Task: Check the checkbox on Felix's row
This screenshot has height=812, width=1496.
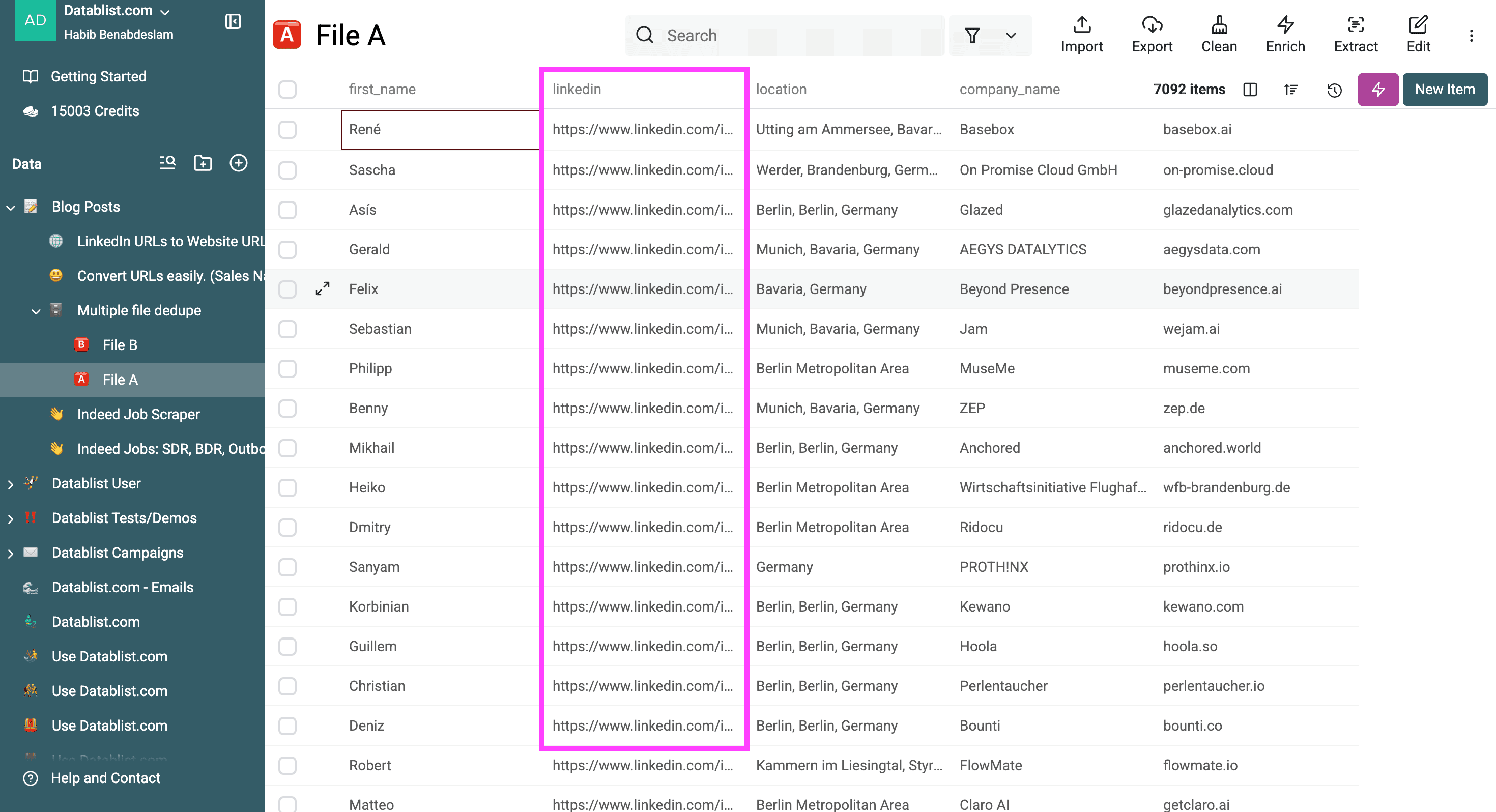Action: pos(287,288)
